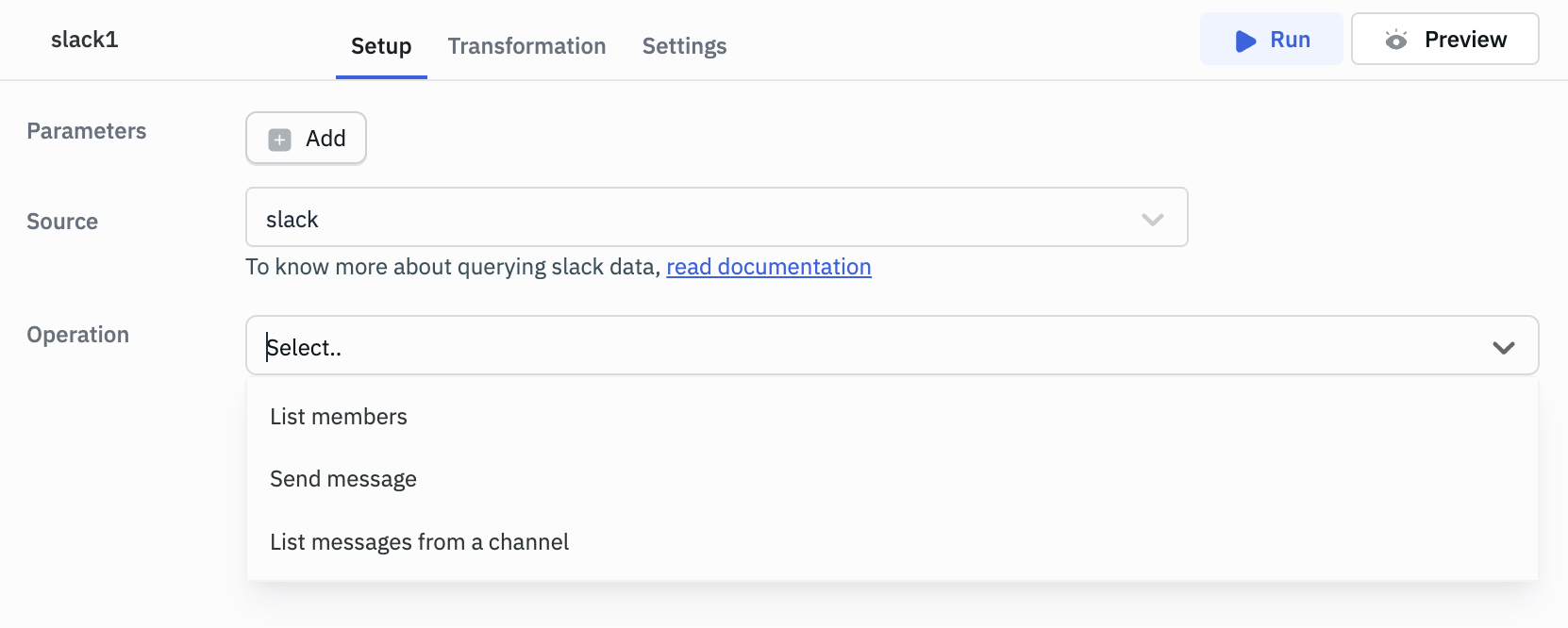Choose List members operation
Viewport: 1568px width, 628px height.
tap(339, 417)
